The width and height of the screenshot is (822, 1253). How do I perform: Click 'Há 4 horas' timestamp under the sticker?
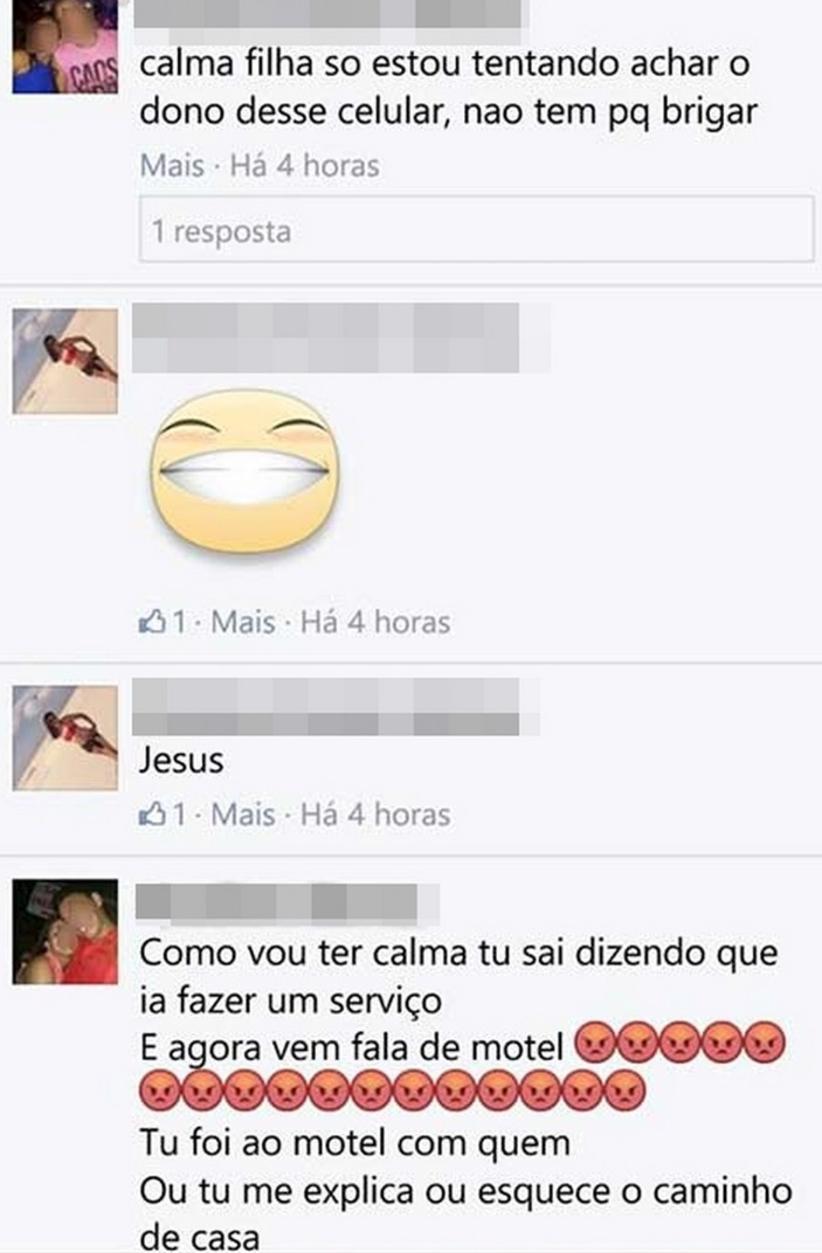click(x=375, y=622)
